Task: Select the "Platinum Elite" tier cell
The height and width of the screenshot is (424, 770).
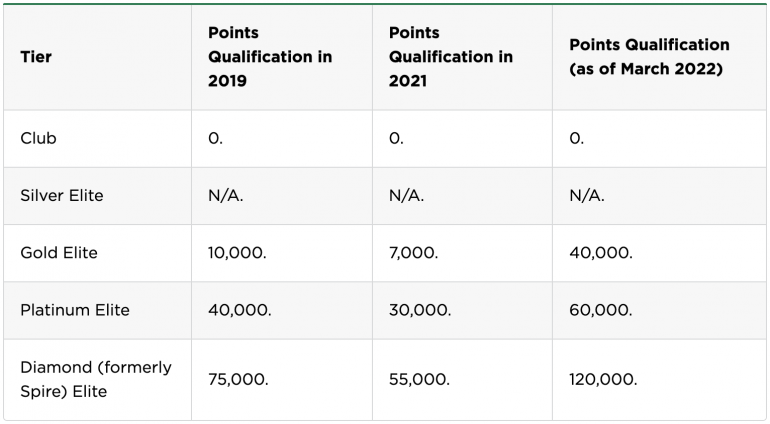Action: (75, 310)
